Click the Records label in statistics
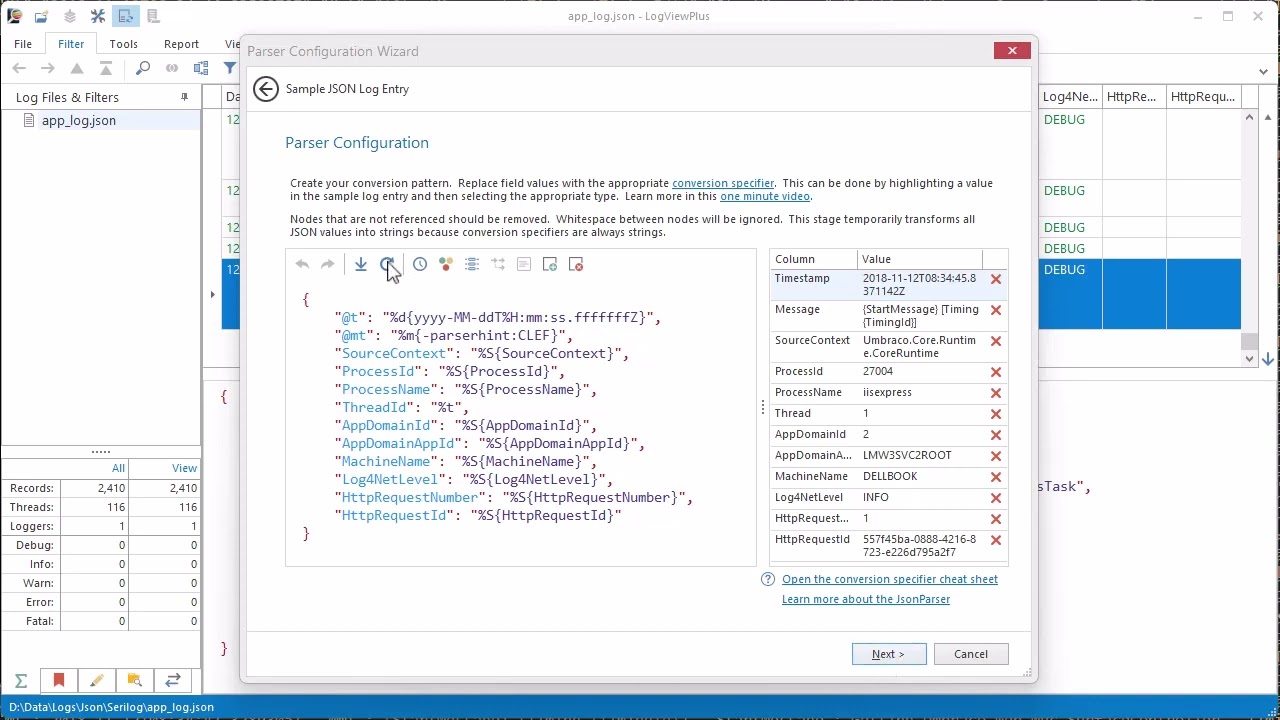This screenshot has width=1280, height=720. point(32,488)
